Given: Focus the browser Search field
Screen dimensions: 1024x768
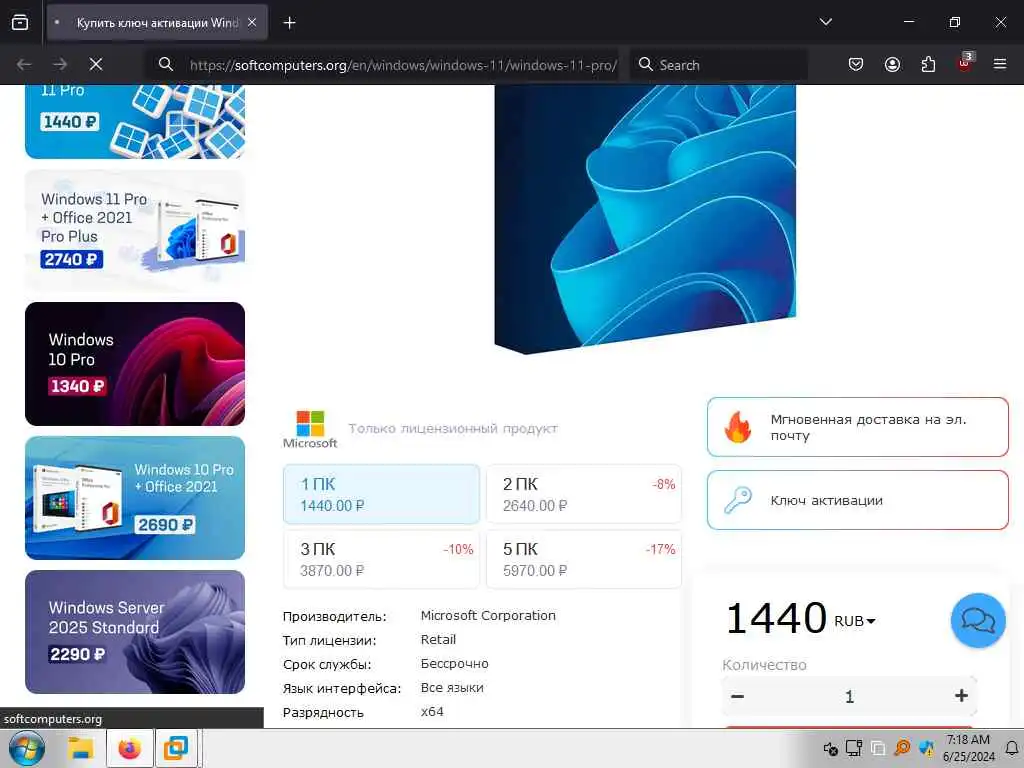Looking at the screenshot, I should (718, 65).
